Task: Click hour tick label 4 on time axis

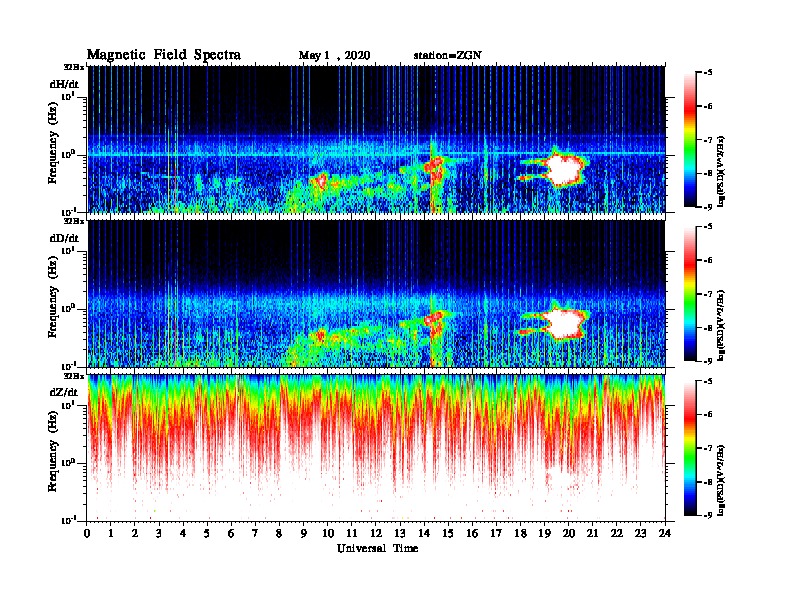Action: tap(183, 533)
